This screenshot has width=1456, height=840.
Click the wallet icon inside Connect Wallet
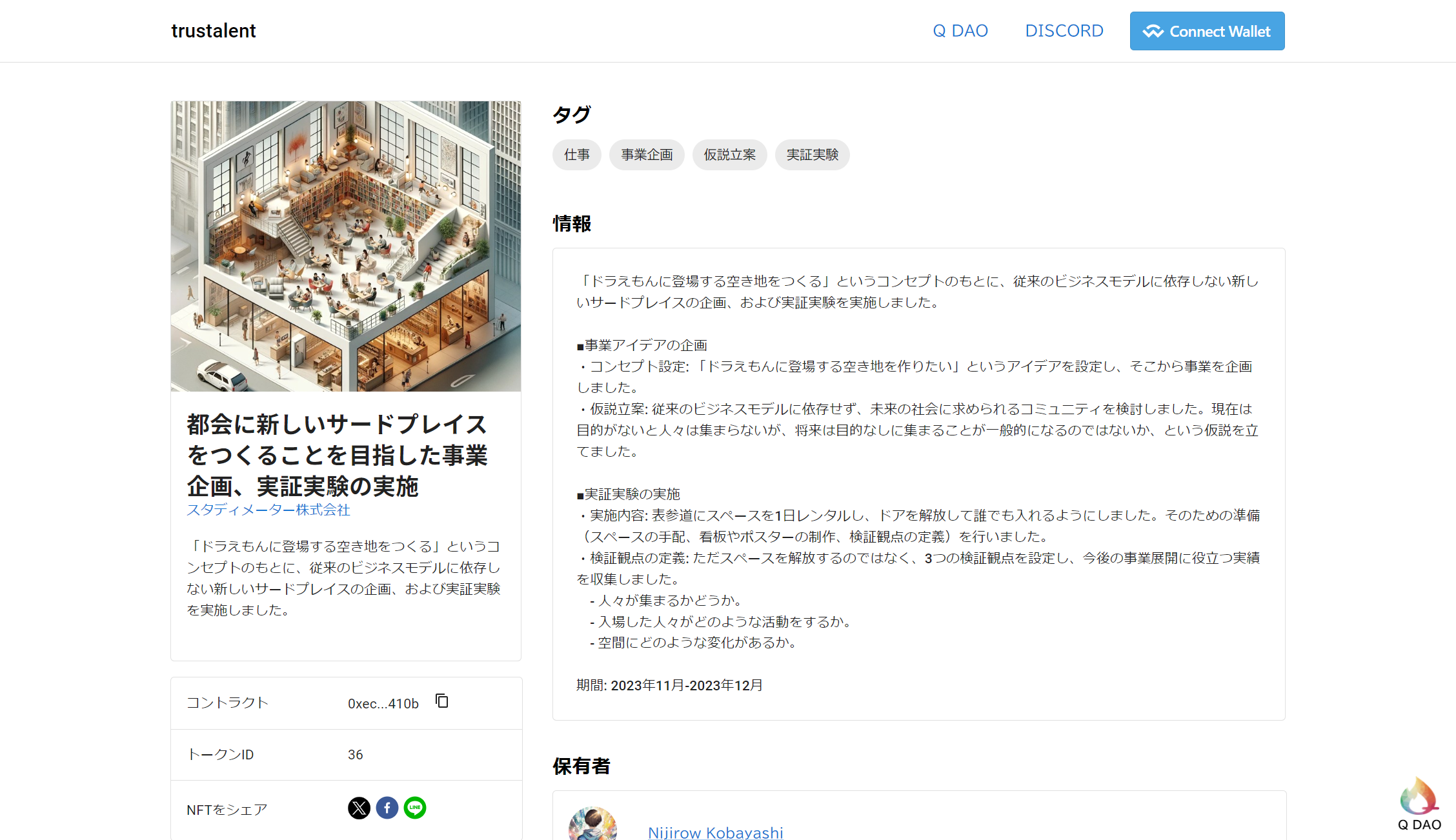(x=1155, y=30)
